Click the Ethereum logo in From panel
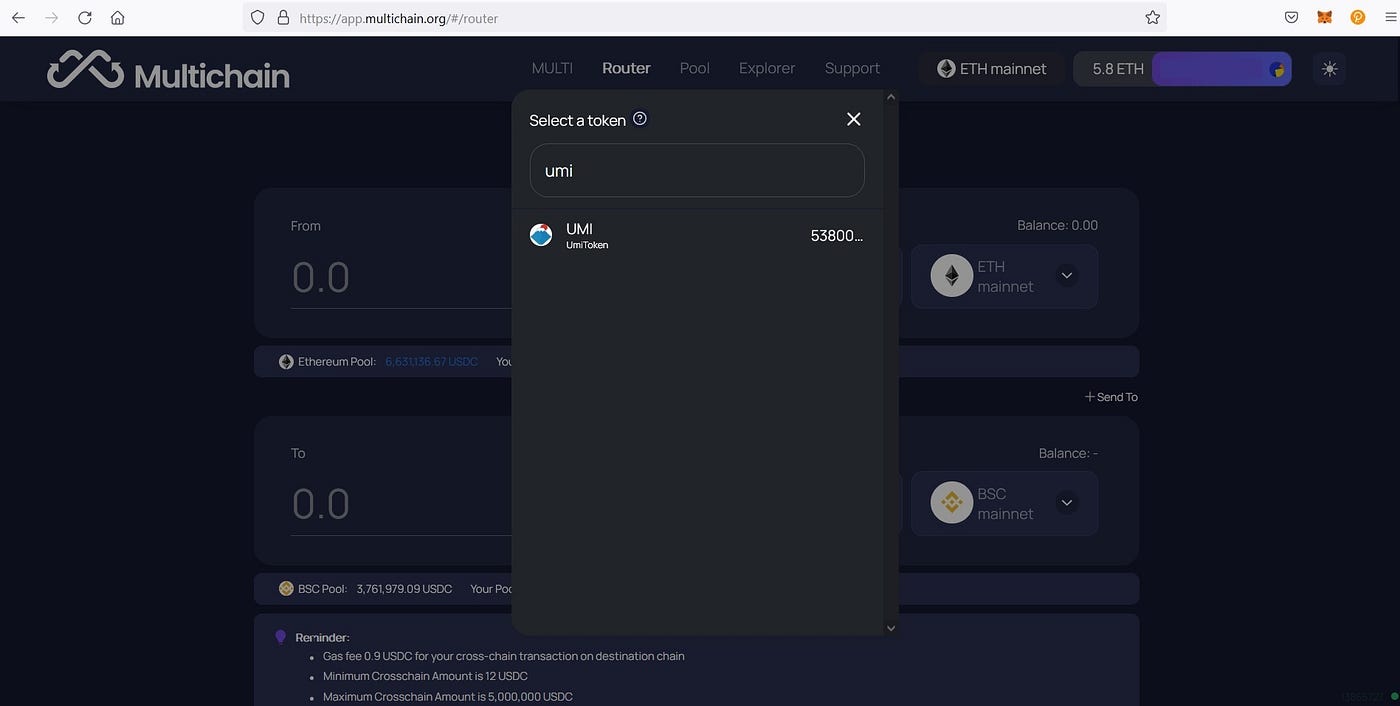Viewport: 1400px width, 706px height. pos(951,276)
